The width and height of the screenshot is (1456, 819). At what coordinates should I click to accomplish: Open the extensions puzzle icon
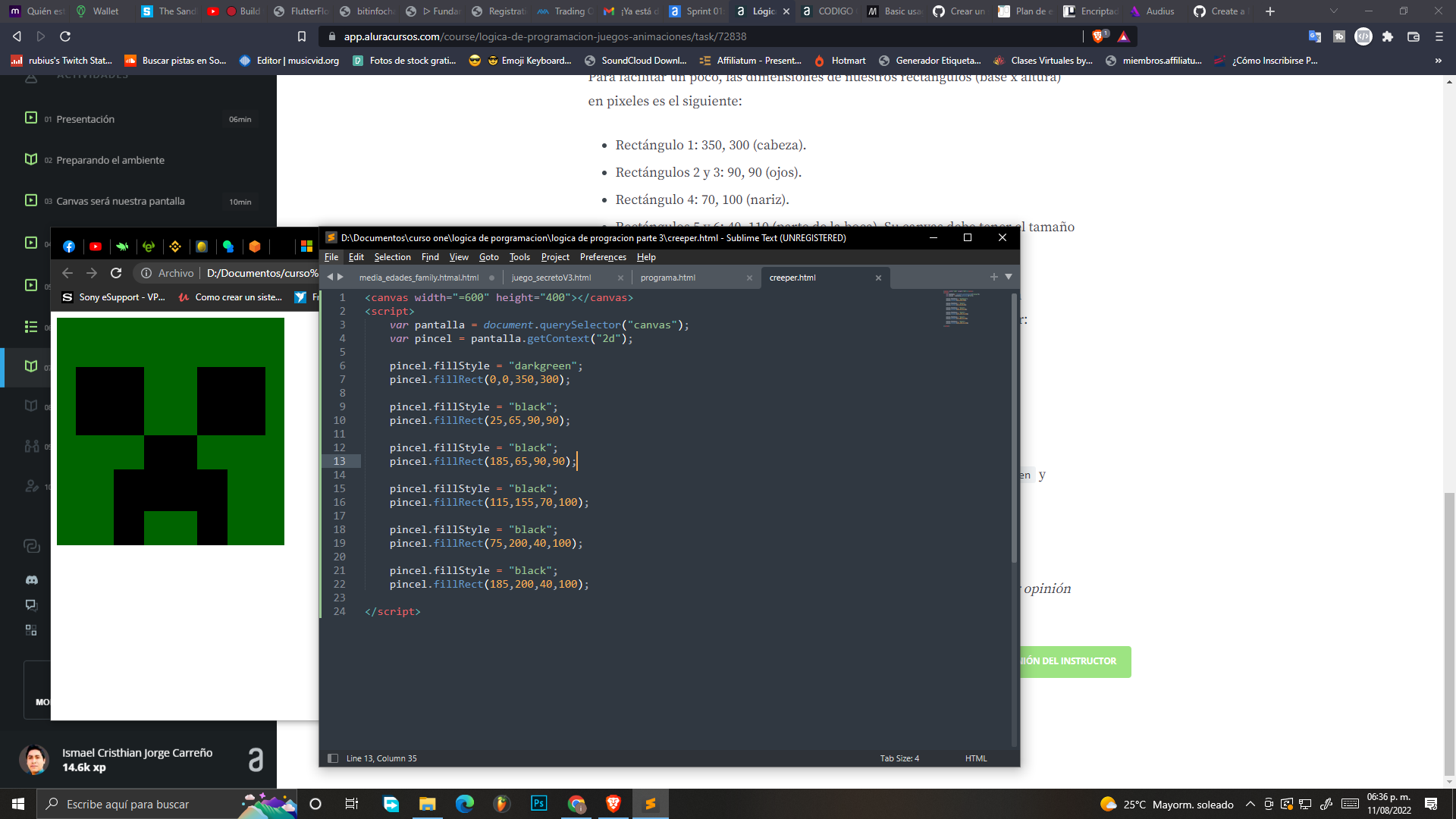click(1388, 36)
